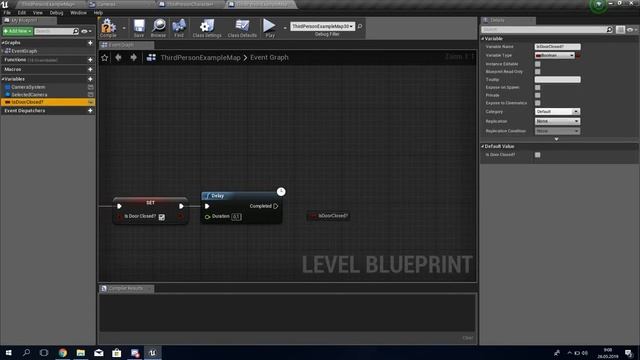The width and height of the screenshot is (640, 360).
Task: Add a macro with the Macros plus icon
Action: (x=90, y=69)
